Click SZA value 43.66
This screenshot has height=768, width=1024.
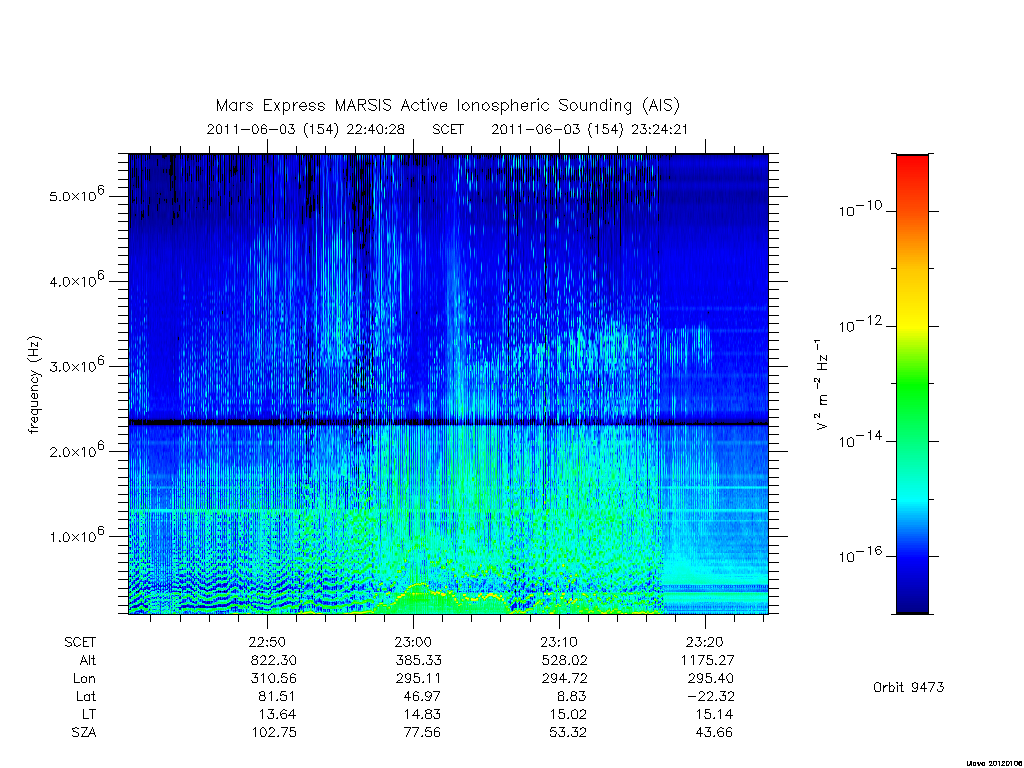click(714, 733)
